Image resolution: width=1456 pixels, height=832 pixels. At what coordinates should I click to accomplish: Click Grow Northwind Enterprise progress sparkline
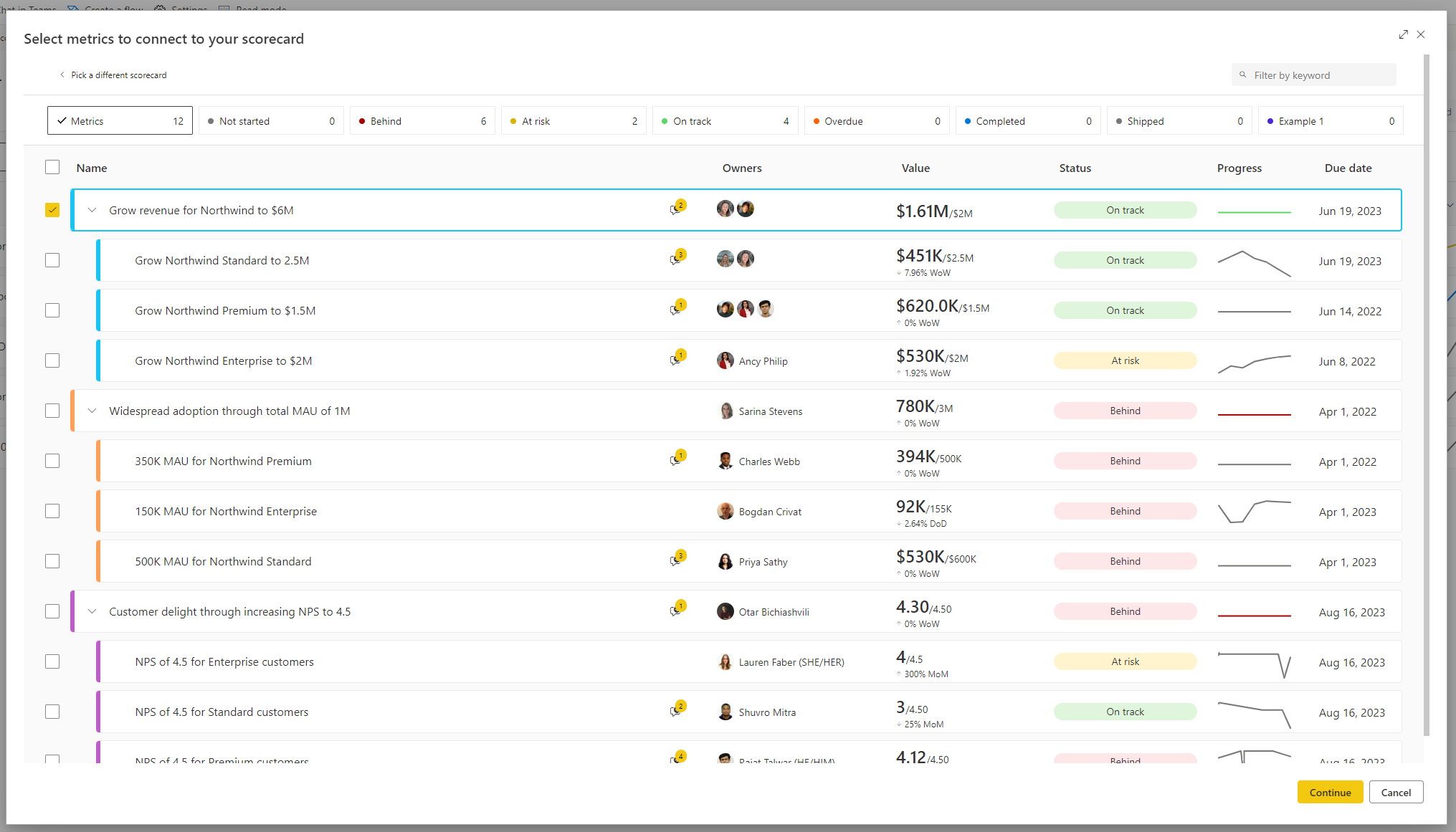pyautogui.click(x=1254, y=364)
